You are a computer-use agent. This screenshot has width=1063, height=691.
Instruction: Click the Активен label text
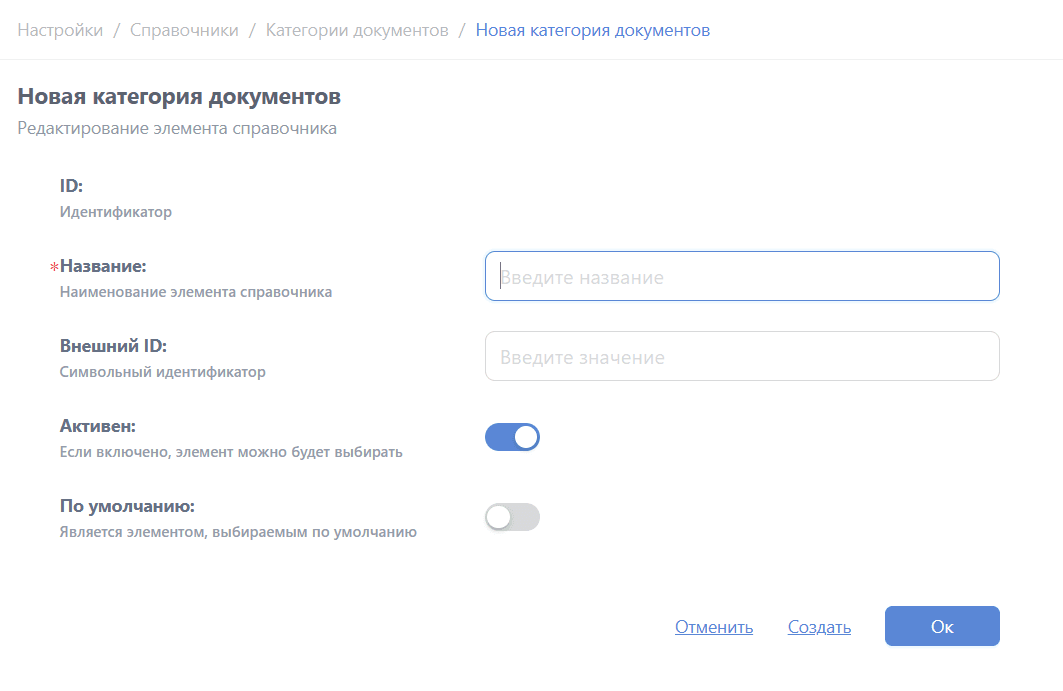pos(97,426)
